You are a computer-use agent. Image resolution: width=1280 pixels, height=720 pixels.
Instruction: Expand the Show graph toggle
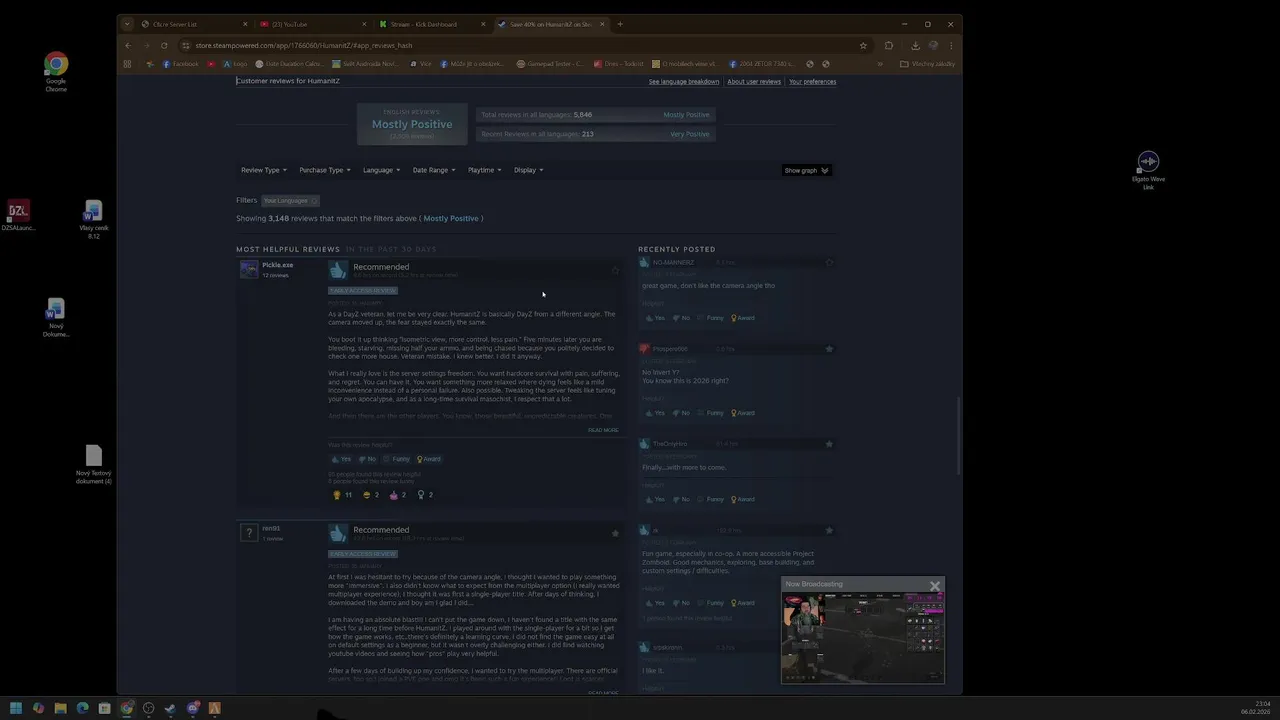click(806, 170)
